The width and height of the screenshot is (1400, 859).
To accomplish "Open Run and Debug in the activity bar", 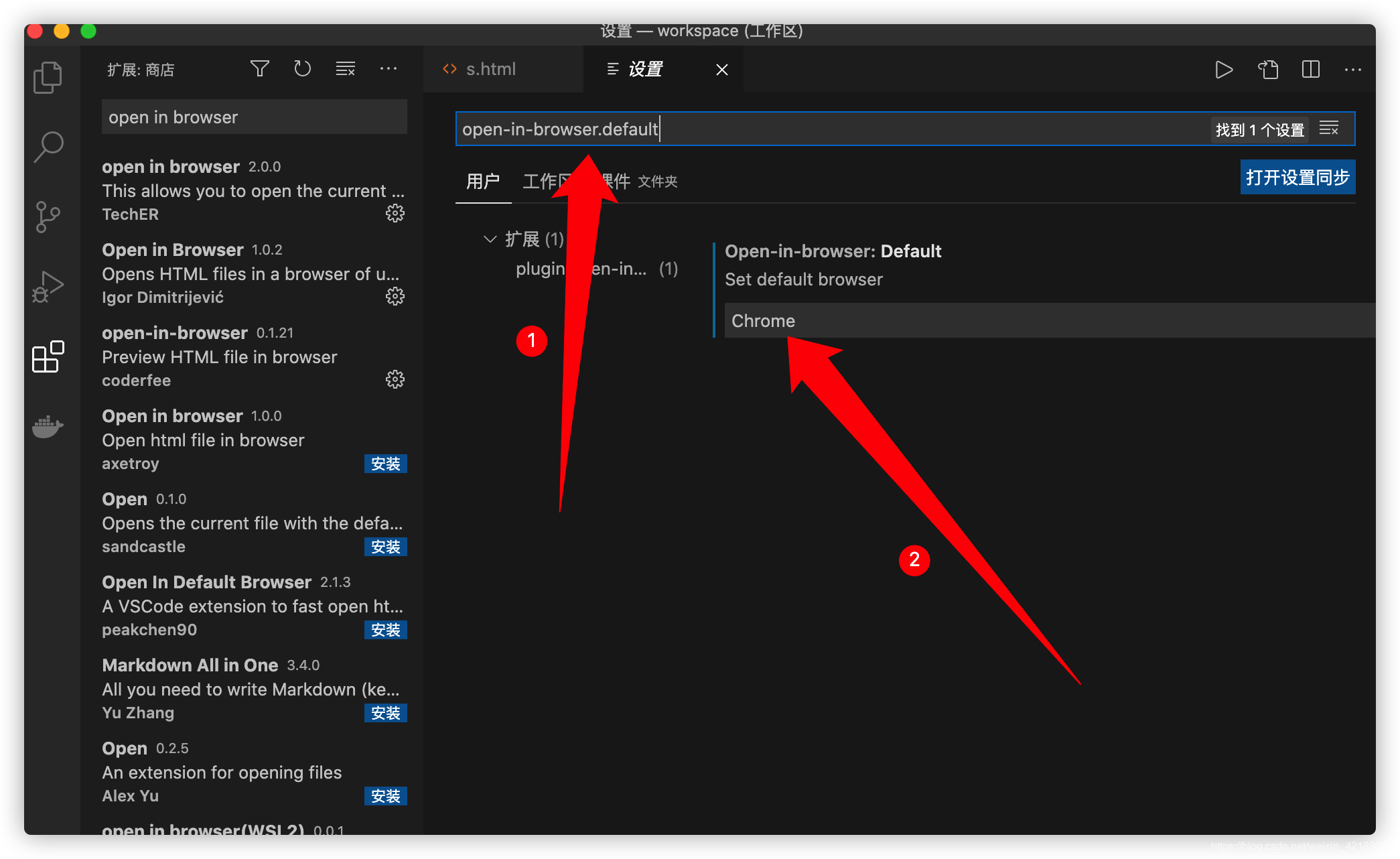I will (48, 286).
